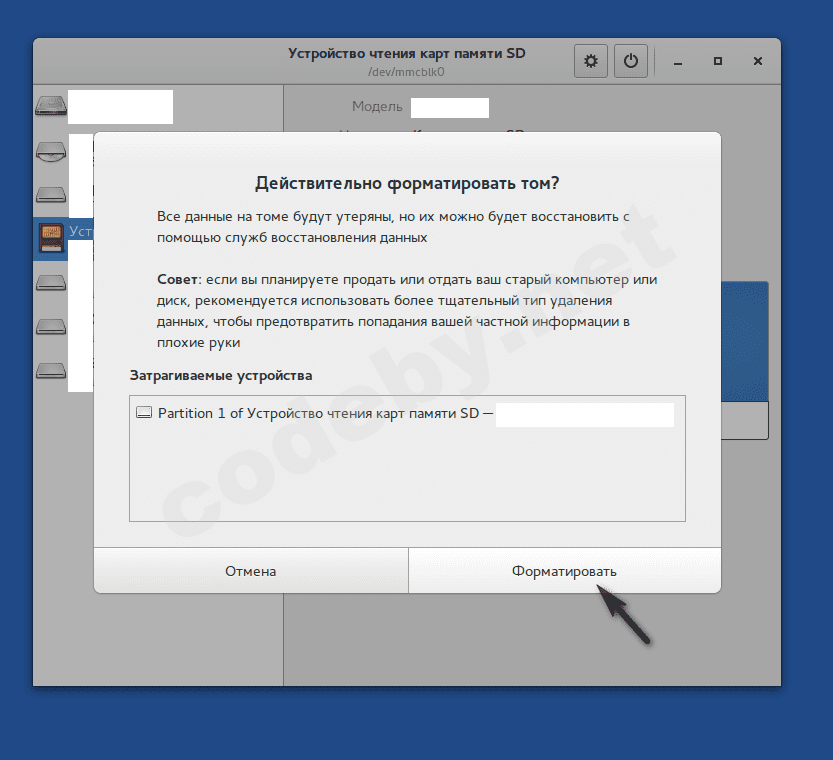Click the /dev/mmcblk0 device path subtitle
This screenshot has width=833, height=760.
[406, 72]
